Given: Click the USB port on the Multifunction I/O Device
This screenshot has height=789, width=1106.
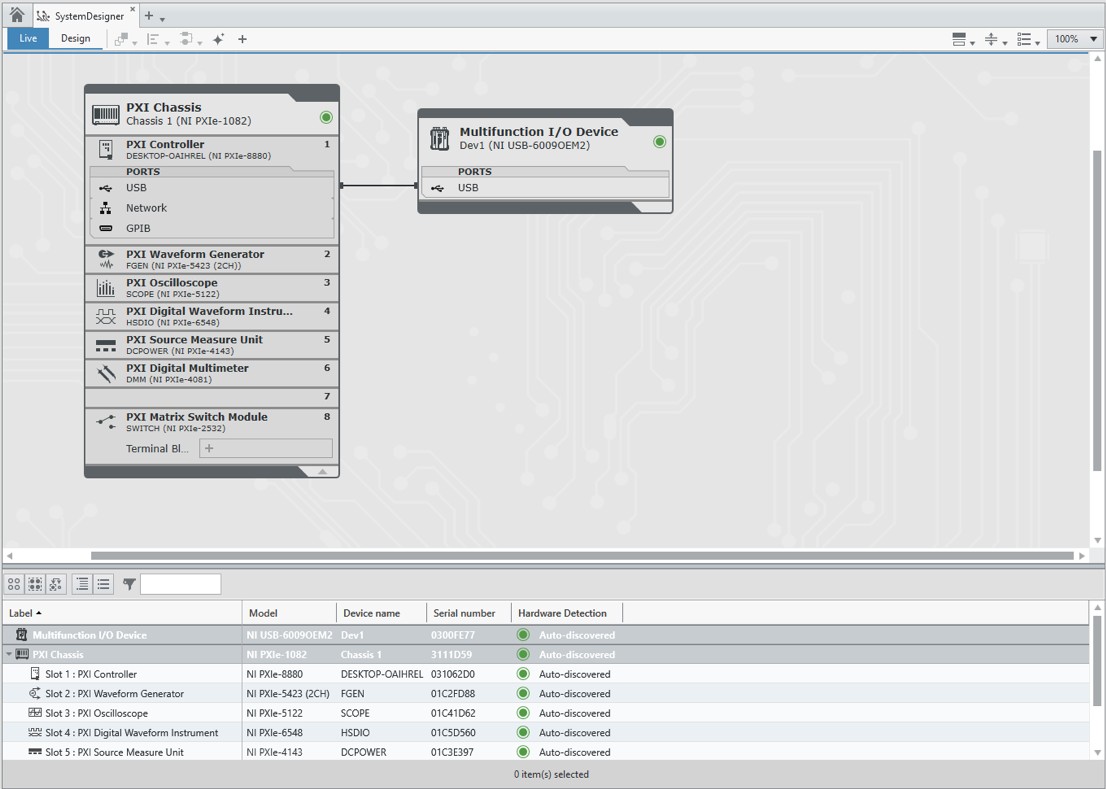Looking at the screenshot, I should pos(545,188).
